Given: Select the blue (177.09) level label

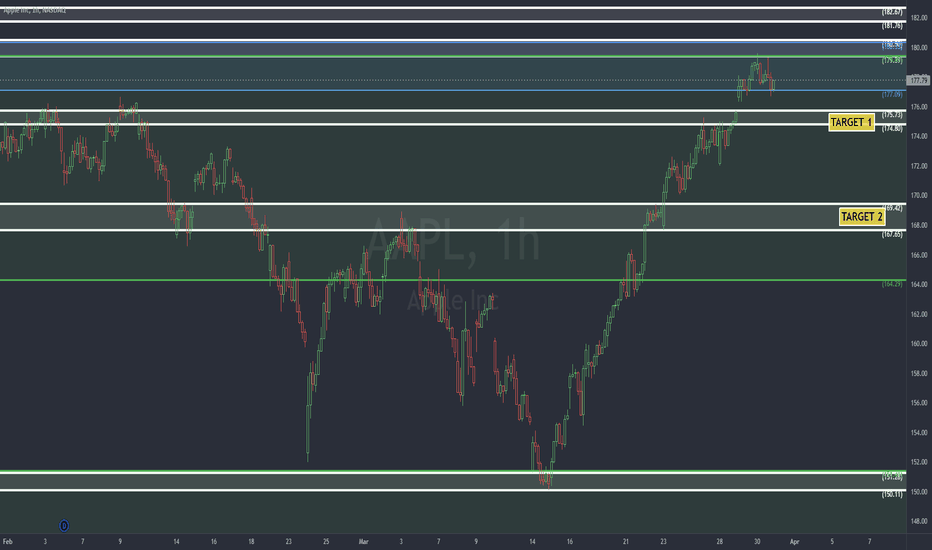Looking at the screenshot, I should click(892, 95).
